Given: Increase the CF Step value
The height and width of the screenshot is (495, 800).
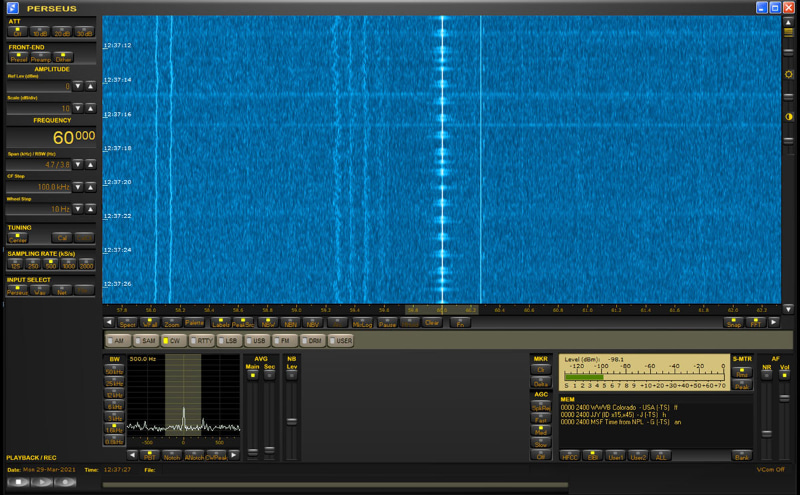Looking at the screenshot, I should (x=90, y=187).
